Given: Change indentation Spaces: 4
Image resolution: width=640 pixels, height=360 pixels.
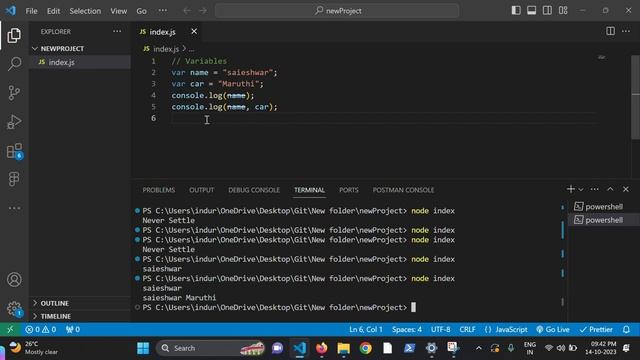Looking at the screenshot, I should point(407,329).
